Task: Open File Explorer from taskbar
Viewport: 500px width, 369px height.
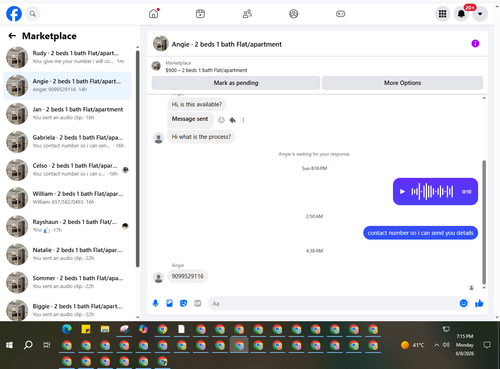Action: [105, 329]
